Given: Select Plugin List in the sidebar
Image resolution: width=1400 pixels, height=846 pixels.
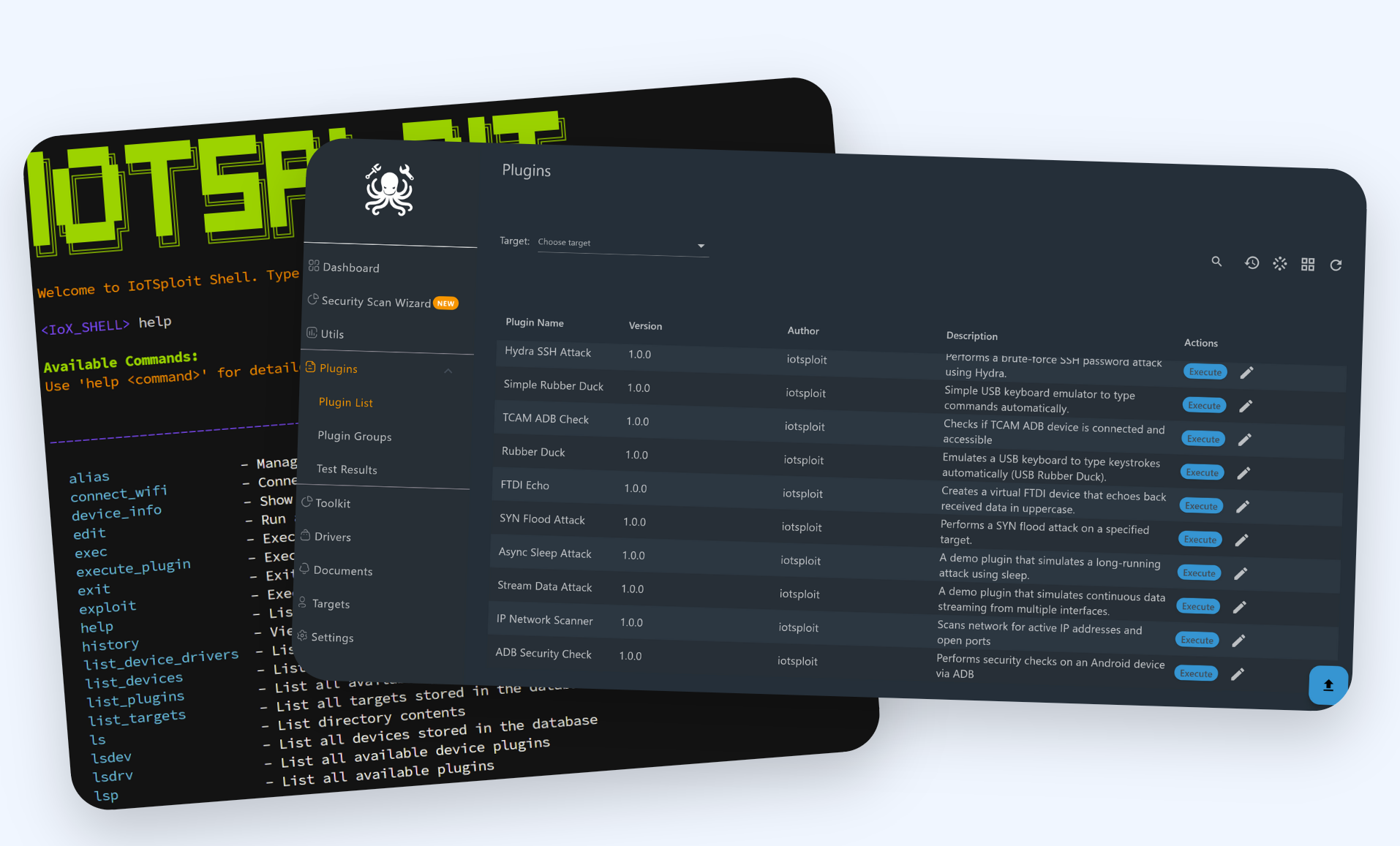Looking at the screenshot, I should pos(346,402).
